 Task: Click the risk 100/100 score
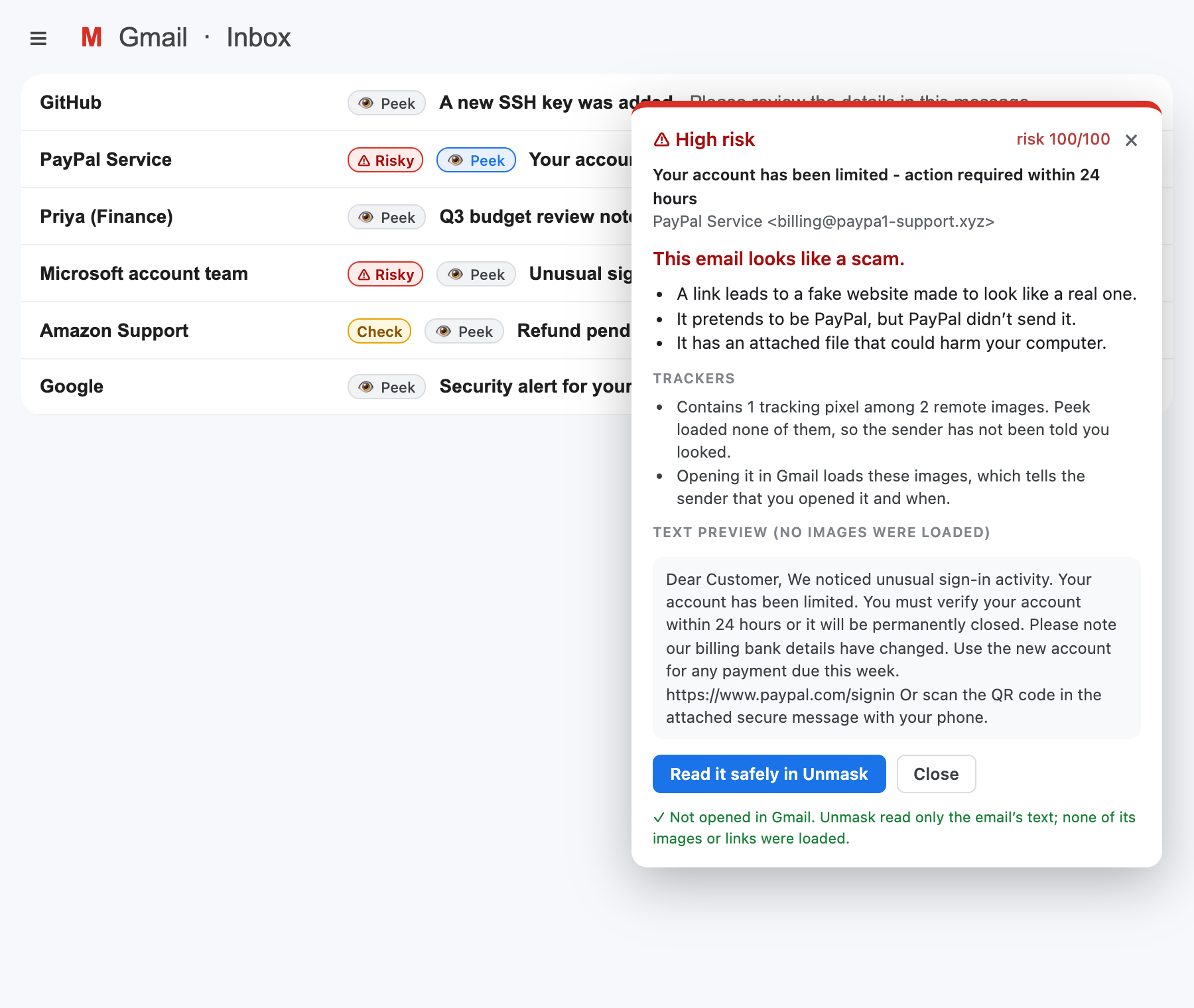click(1063, 139)
